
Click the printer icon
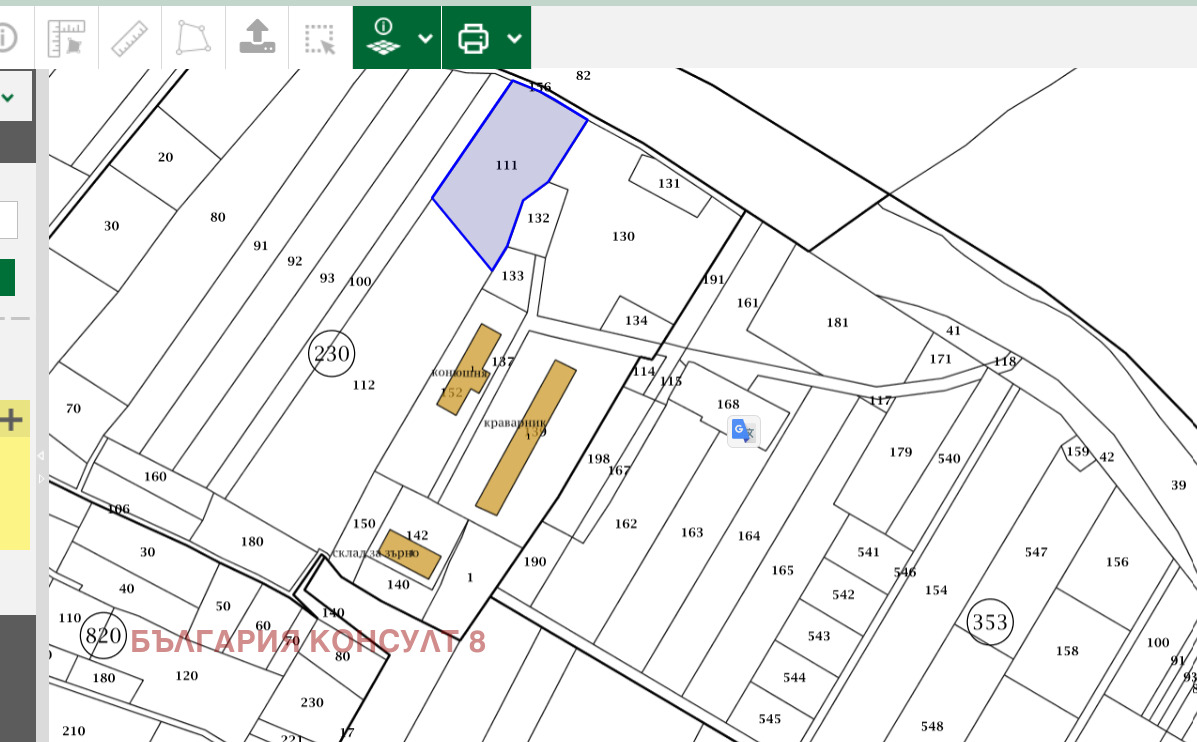click(473, 38)
